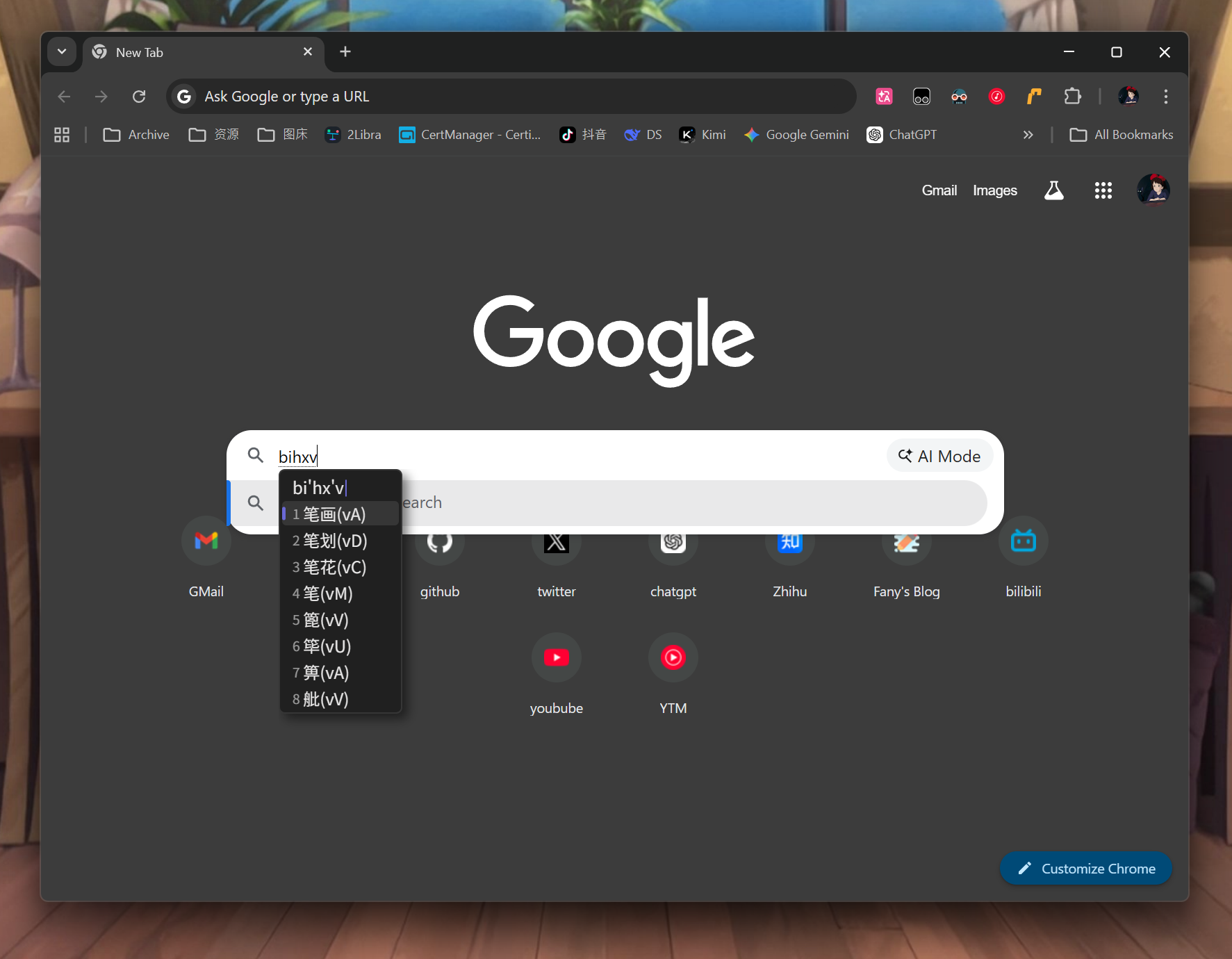Open the Gmail link on the page
This screenshot has height=959, width=1232.
pyautogui.click(x=939, y=190)
